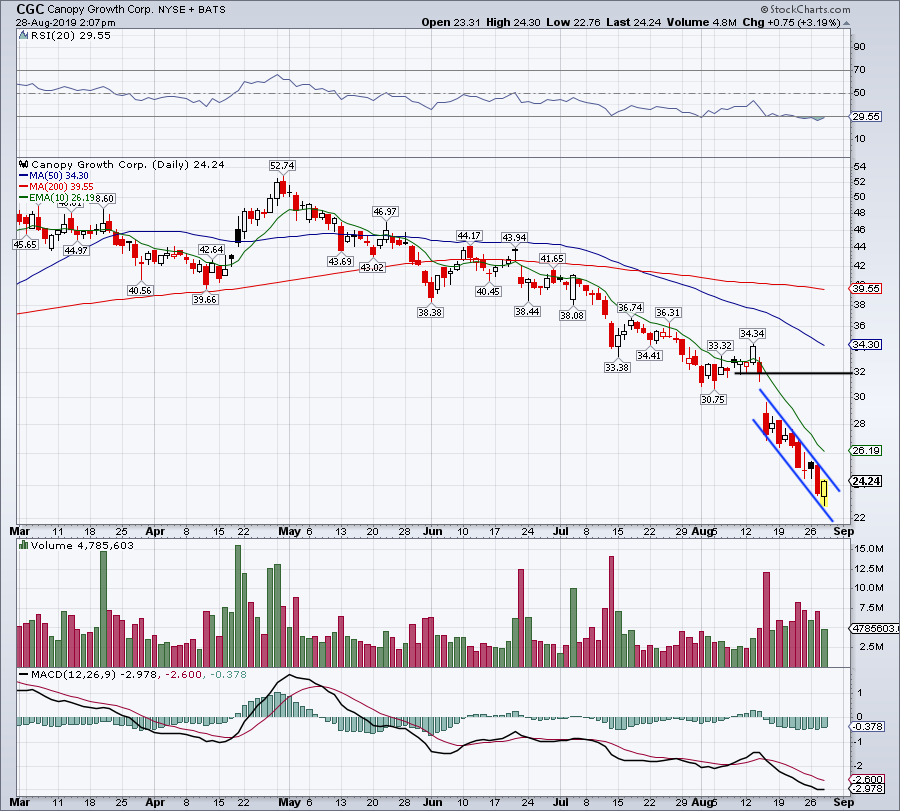900x811 pixels.
Task: Click the yellow highlighted latest candlestick
Action: click(824, 487)
